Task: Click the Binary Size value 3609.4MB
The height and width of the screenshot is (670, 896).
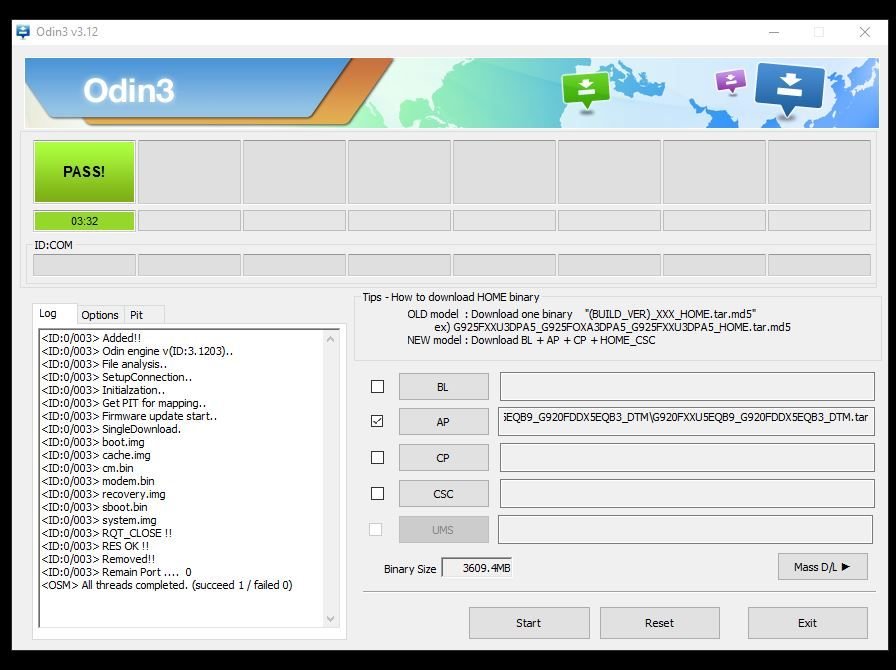Action: (477, 568)
